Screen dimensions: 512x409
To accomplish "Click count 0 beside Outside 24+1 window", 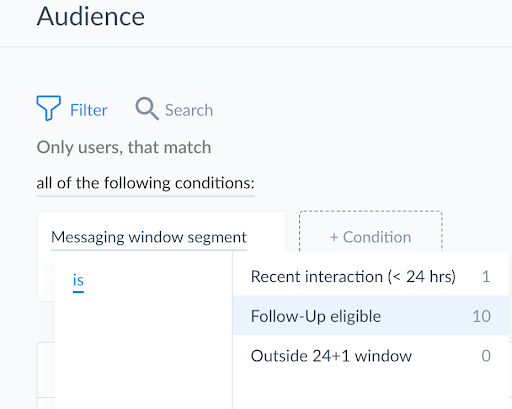I will 486,356.
